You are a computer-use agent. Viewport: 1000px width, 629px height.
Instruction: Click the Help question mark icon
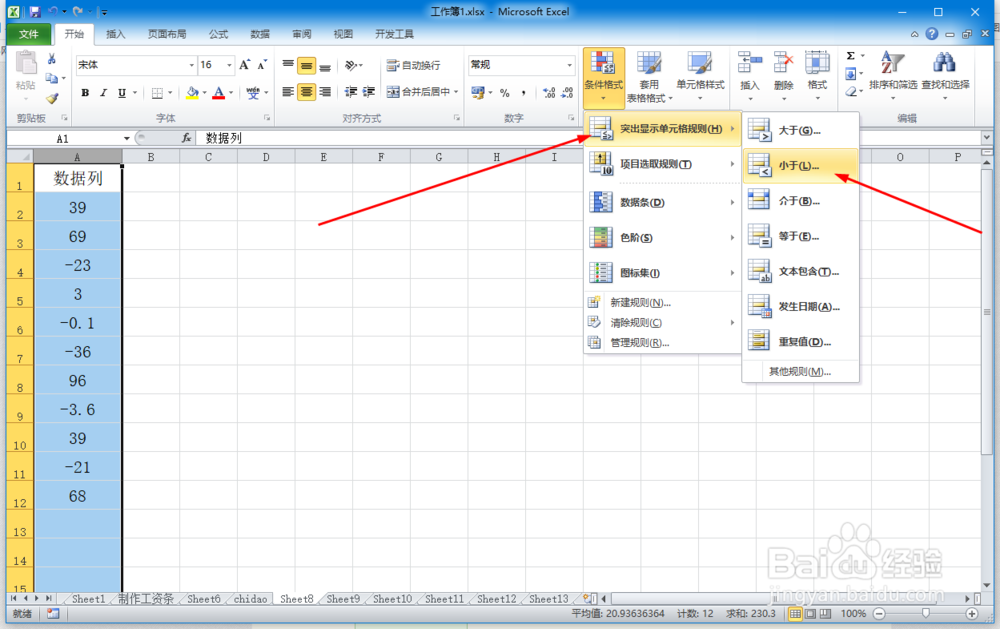coord(932,34)
